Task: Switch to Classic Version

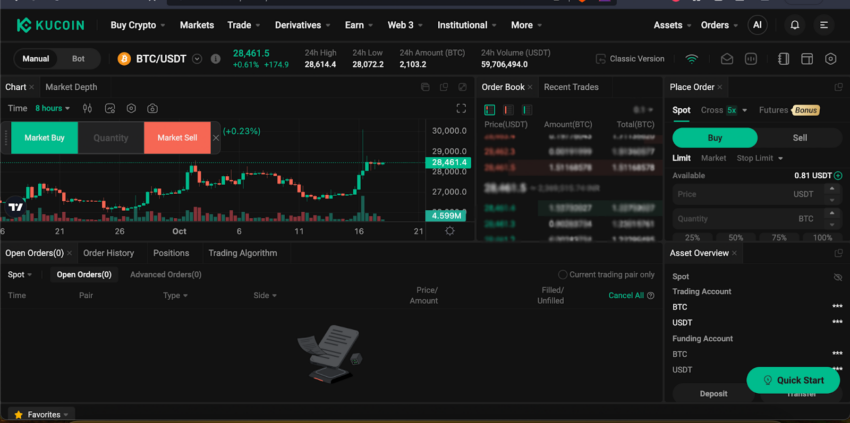Action: coord(630,59)
